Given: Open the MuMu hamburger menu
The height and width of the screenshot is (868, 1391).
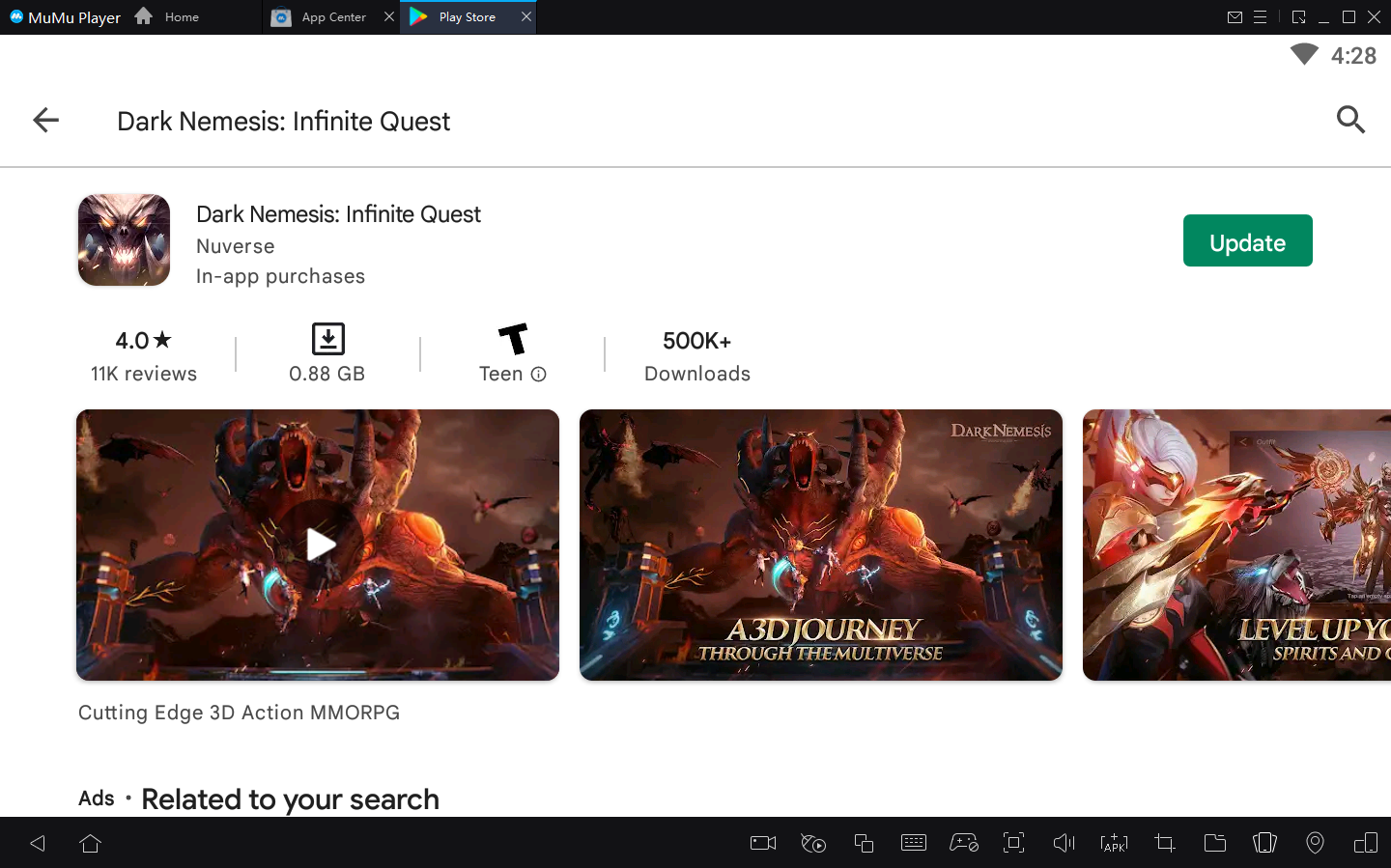Looking at the screenshot, I should [x=1260, y=17].
